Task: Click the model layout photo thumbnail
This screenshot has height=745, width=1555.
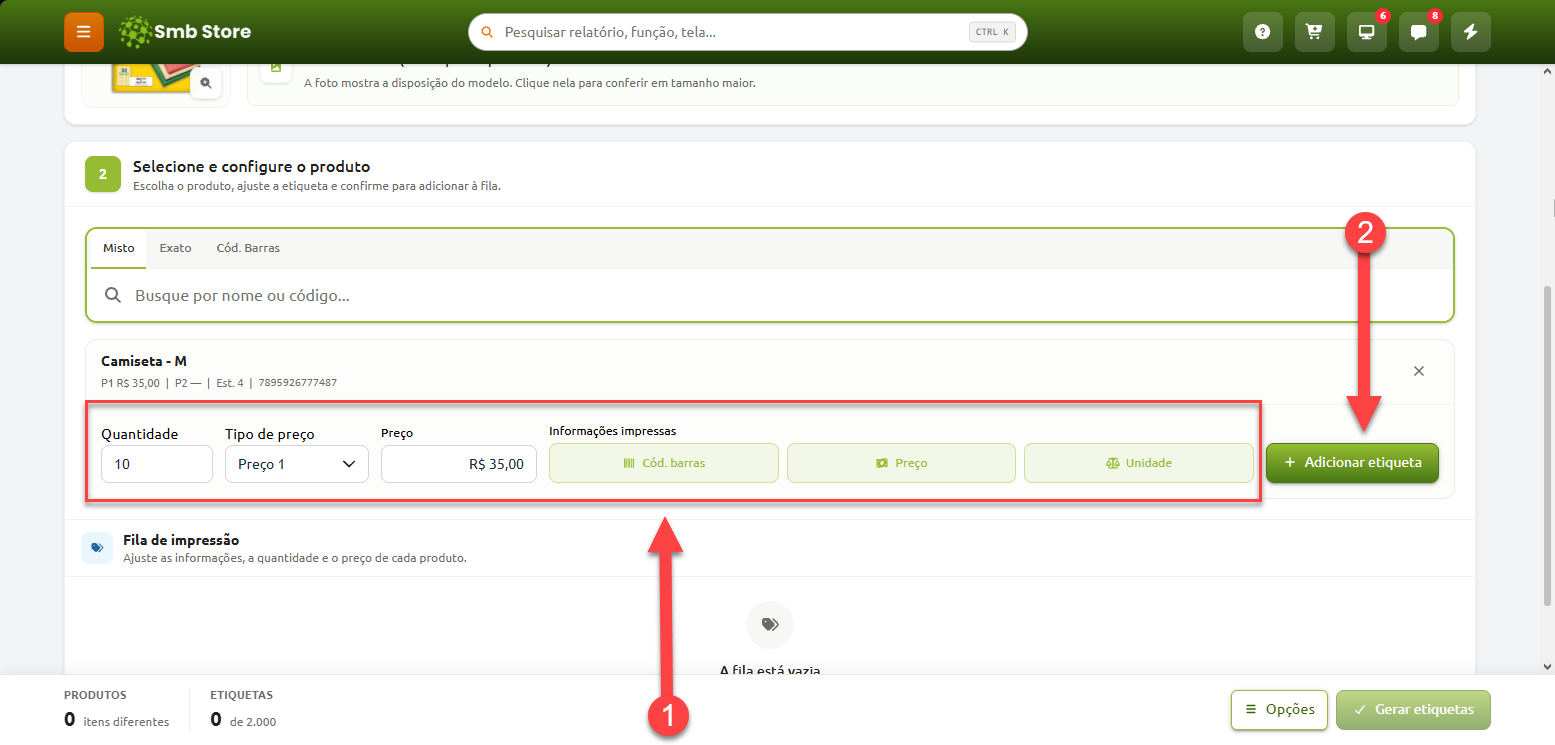Action: click(x=150, y=78)
